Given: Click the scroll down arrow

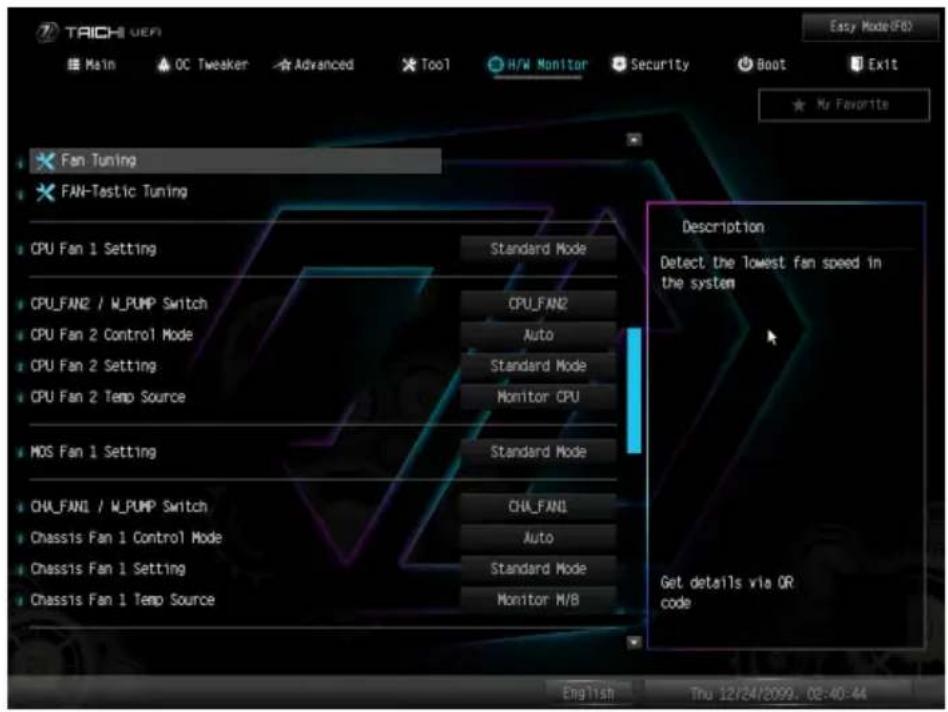Looking at the screenshot, I should [x=634, y=642].
